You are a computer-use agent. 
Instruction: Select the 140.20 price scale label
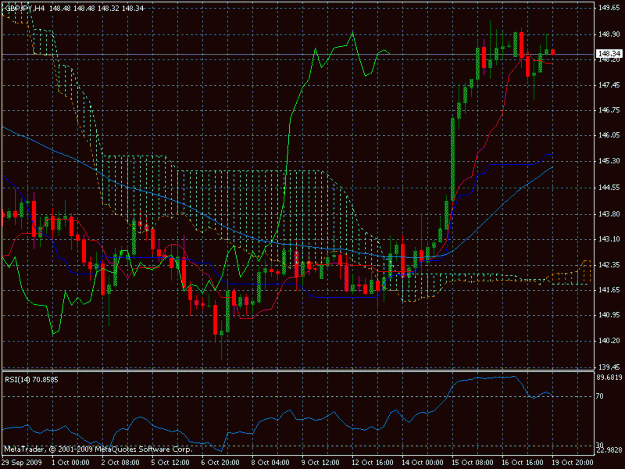[609, 341]
